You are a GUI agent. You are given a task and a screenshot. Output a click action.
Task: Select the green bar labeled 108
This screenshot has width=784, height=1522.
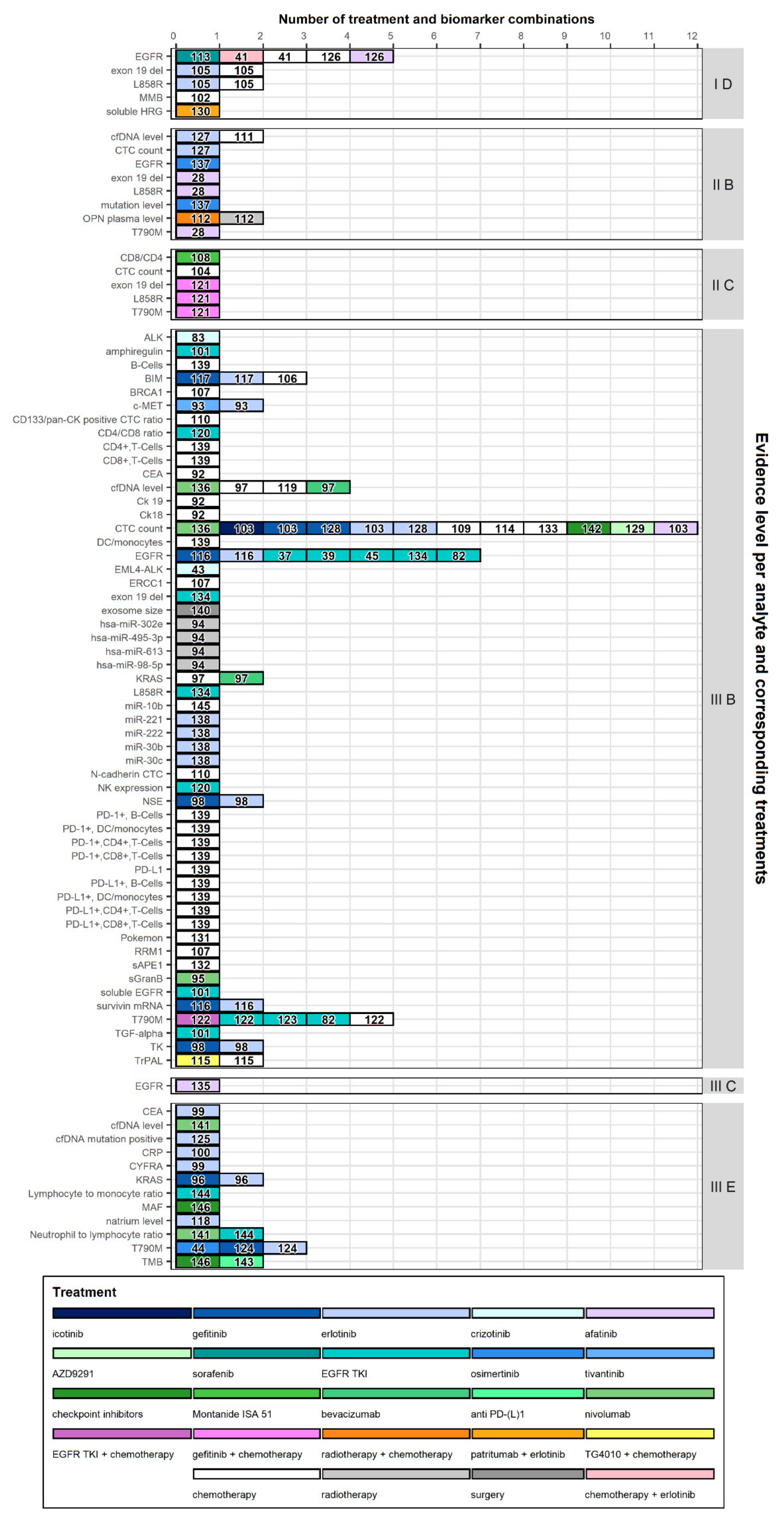(198, 258)
